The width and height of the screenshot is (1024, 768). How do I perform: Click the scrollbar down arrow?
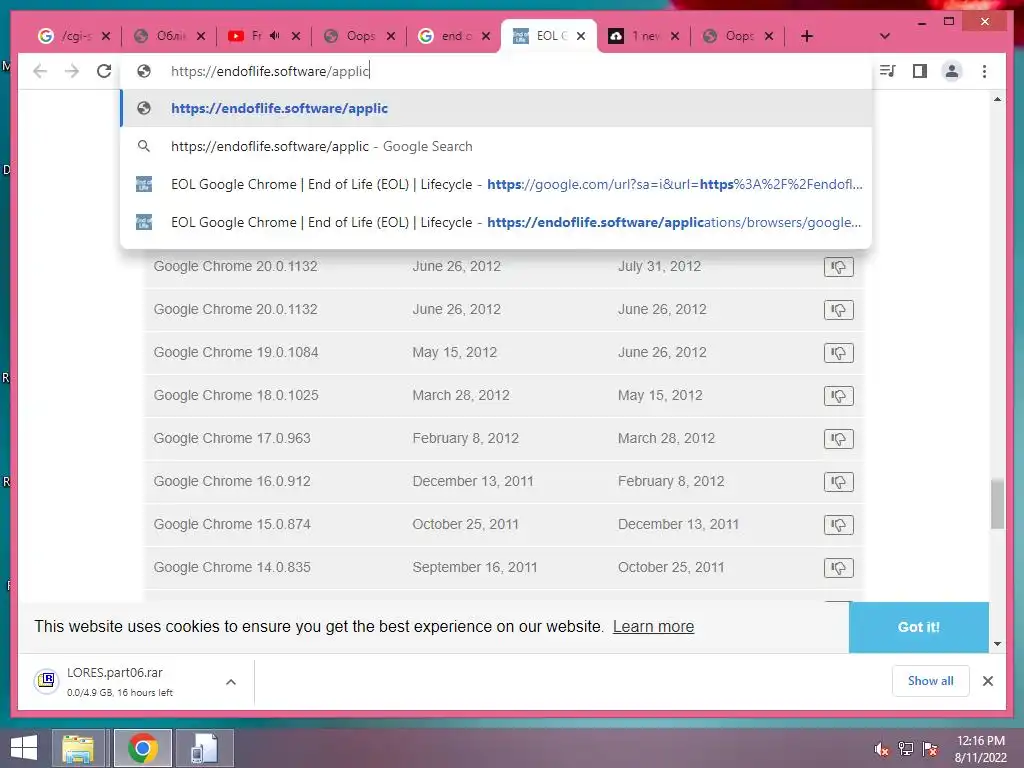tap(997, 644)
